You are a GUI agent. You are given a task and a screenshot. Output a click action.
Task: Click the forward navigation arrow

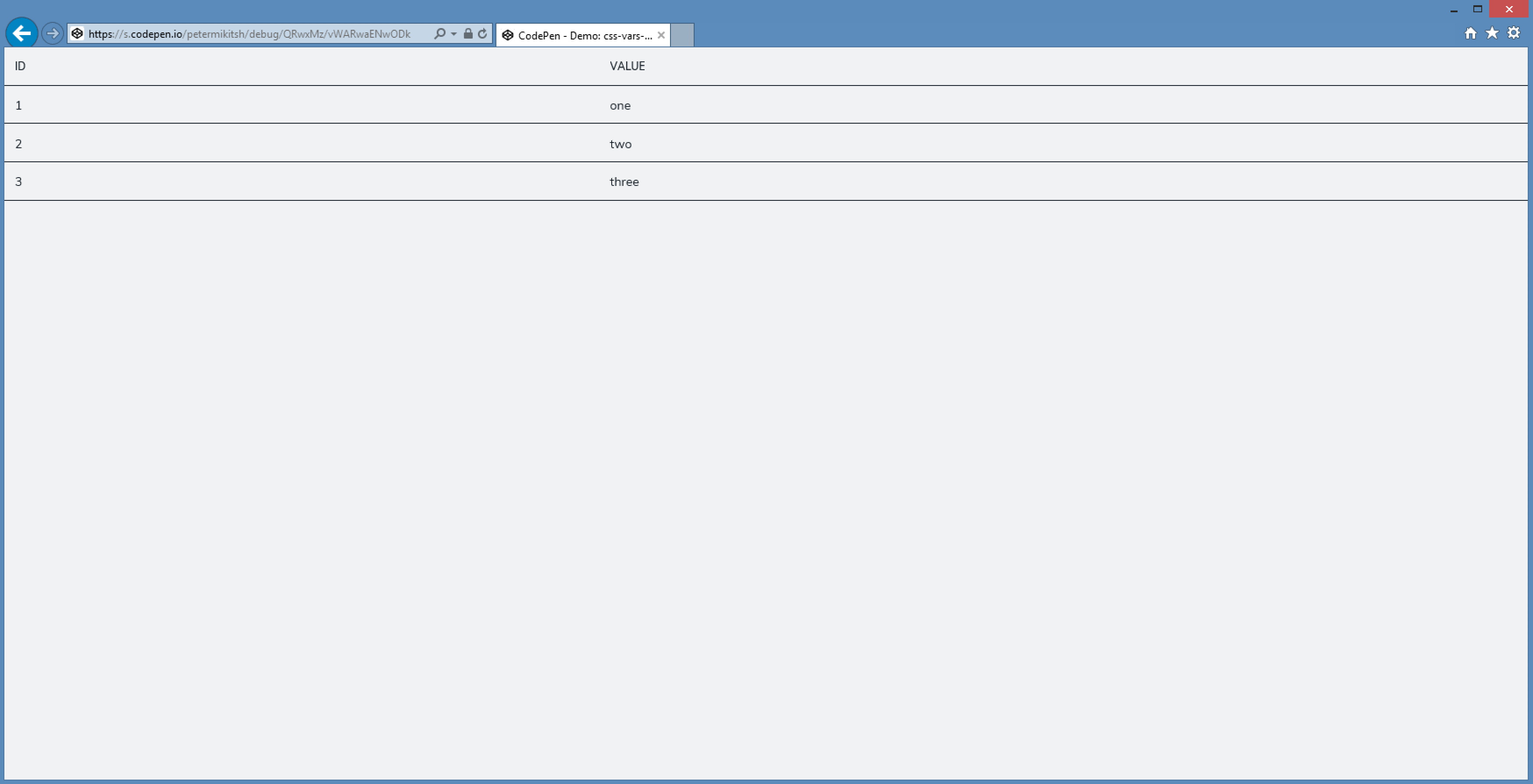pyautogui.click(x=52, y=33)
